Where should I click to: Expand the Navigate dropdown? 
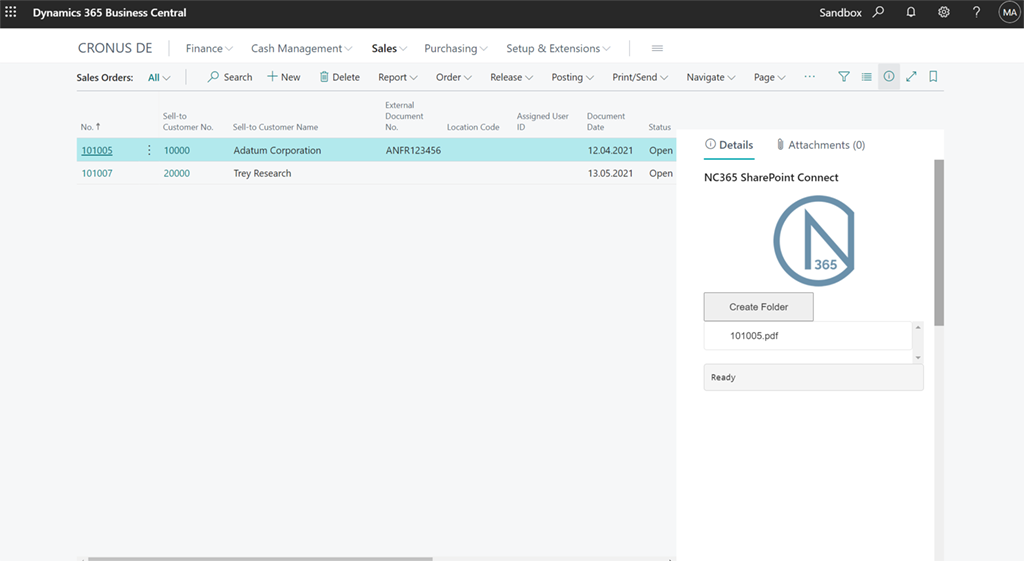[x=711, y=77]
